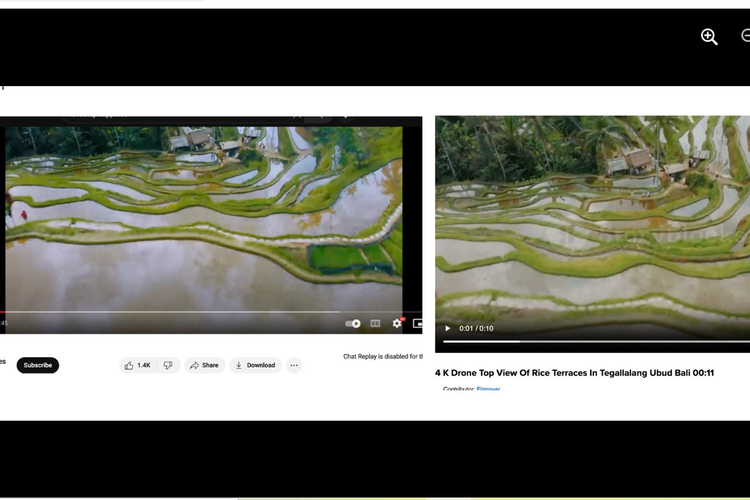This screenshot has width=750, height=500.
Task: Click the Chat Replay is disabled message
Action: click(x=383, y=356)
